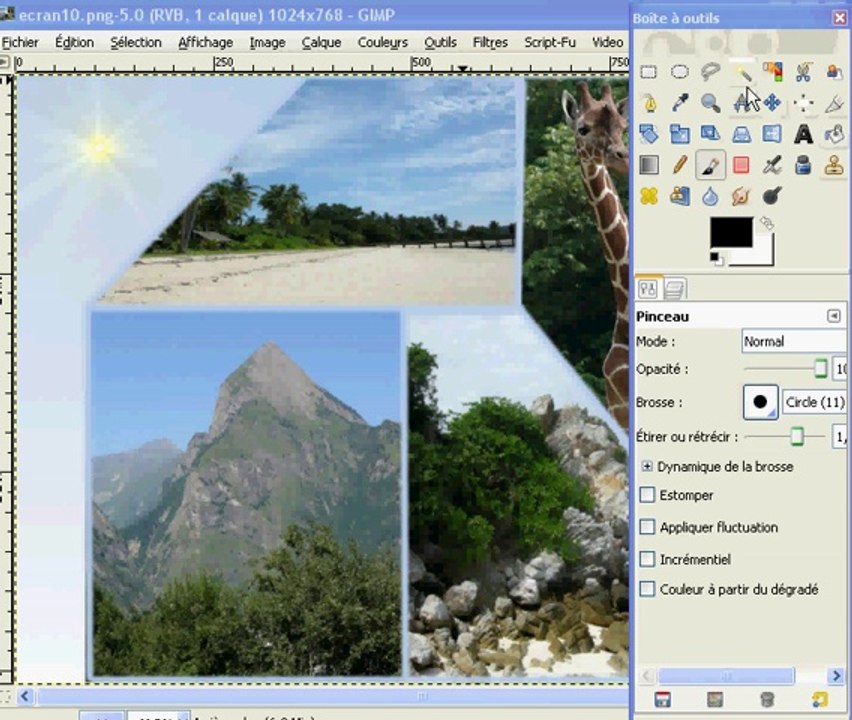Switch to the second dock tab
Image resolution: width=852 pixels, height=720 pixels.
point(674,290)
